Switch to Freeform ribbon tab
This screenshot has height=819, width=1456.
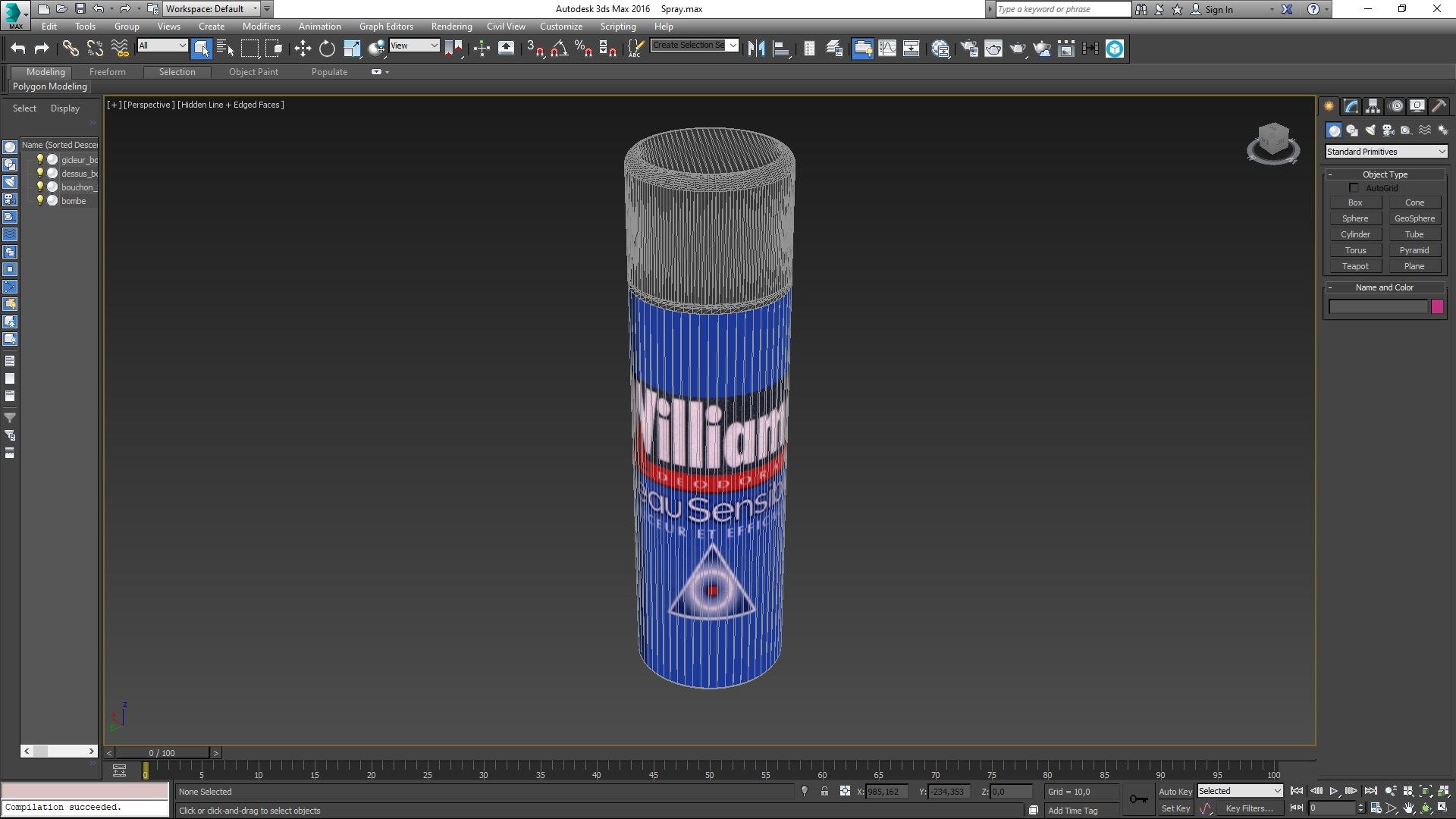[108, 72]
